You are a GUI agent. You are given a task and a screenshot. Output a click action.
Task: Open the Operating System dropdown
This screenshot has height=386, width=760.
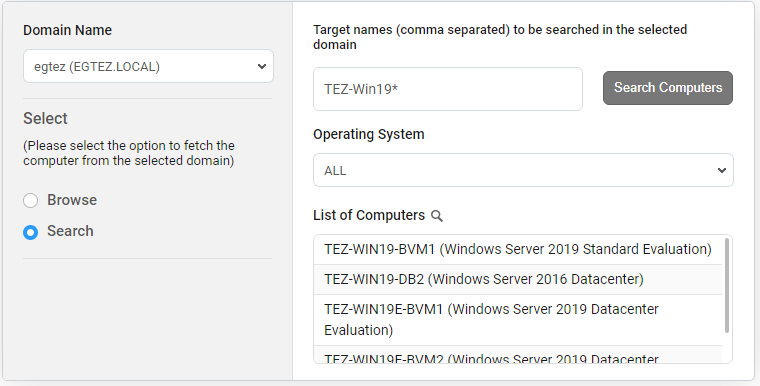pyautogui.click(x=523, y=170)
